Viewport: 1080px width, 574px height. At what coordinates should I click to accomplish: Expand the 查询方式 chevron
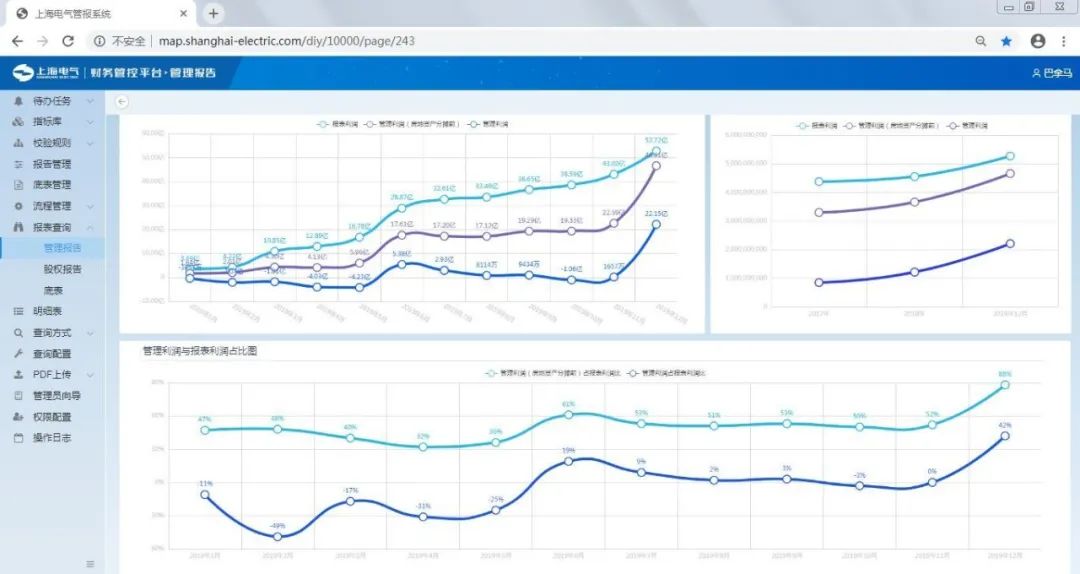[90, 333]
